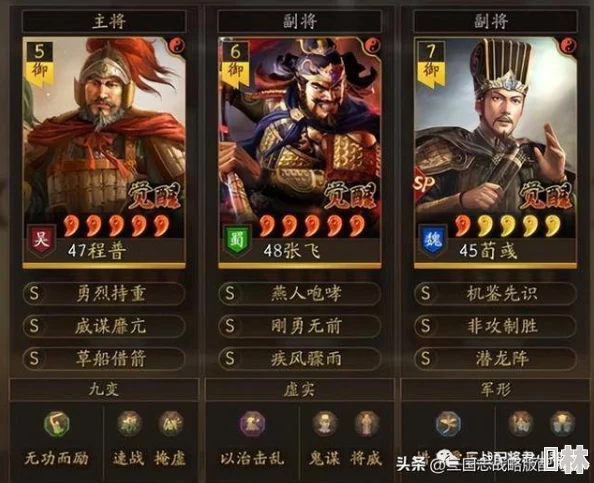Select the 潜龙阵 skill slot

point(495,358)
